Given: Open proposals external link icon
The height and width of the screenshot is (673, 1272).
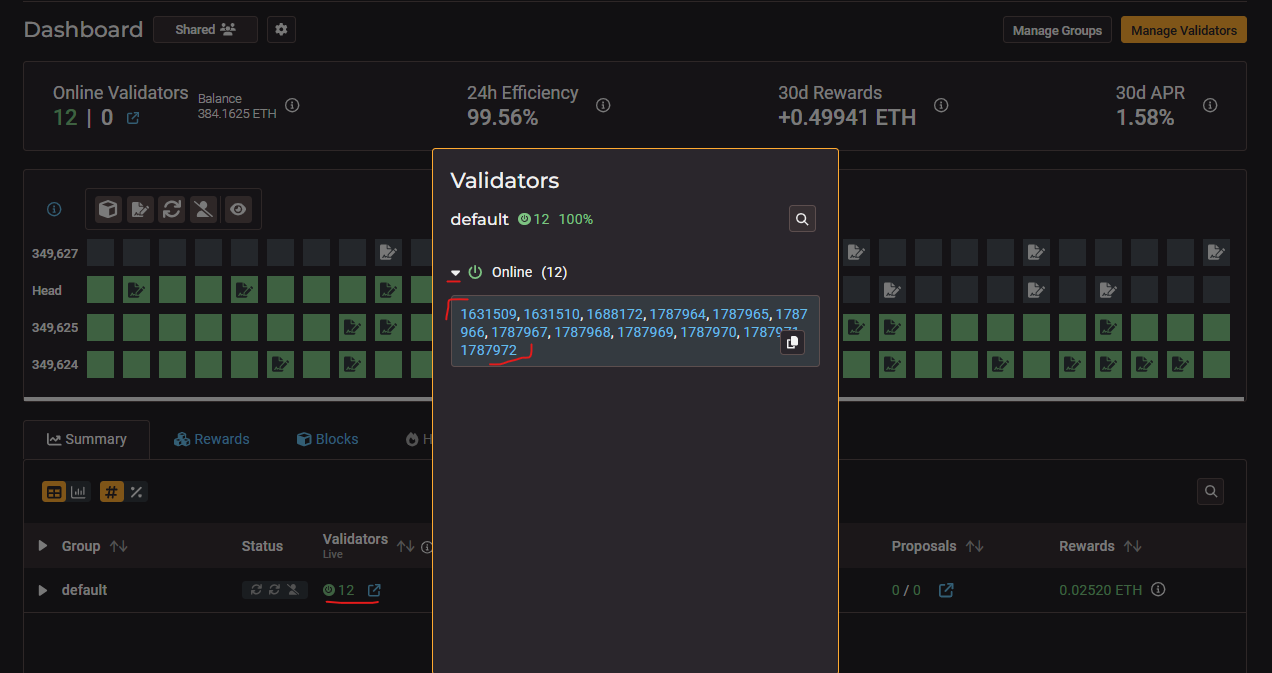Looking at the screenshot, I should point(945,590).
